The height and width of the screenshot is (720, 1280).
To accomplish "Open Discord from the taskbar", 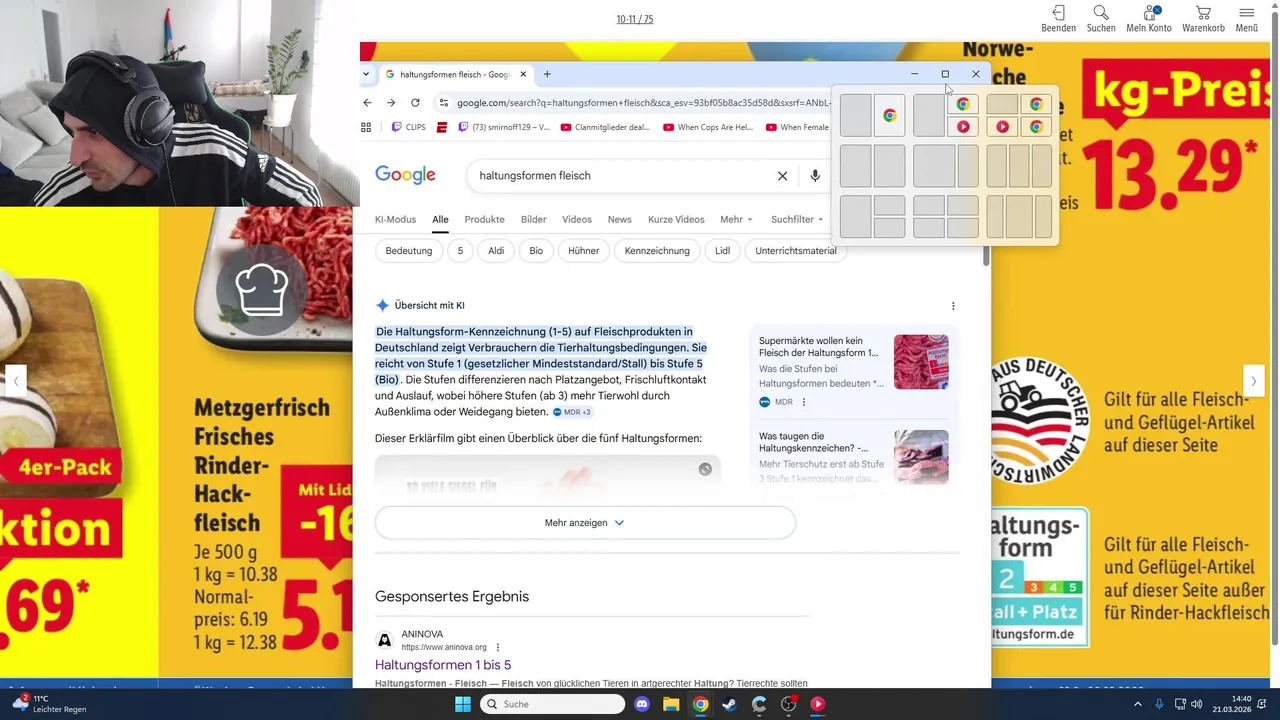I will (x=642, y=704).
